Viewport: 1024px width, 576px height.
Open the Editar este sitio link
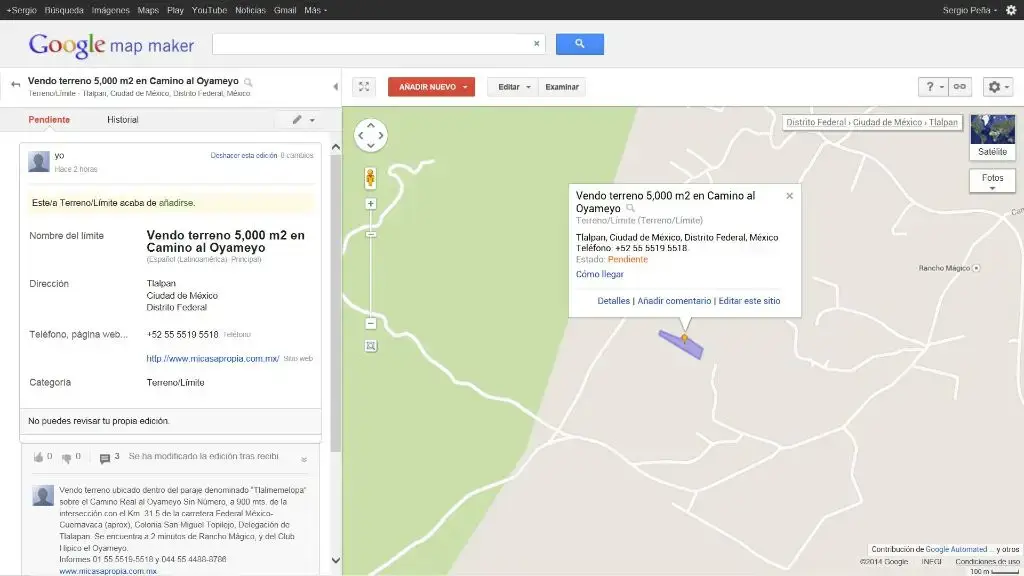(x=749, y=301)
